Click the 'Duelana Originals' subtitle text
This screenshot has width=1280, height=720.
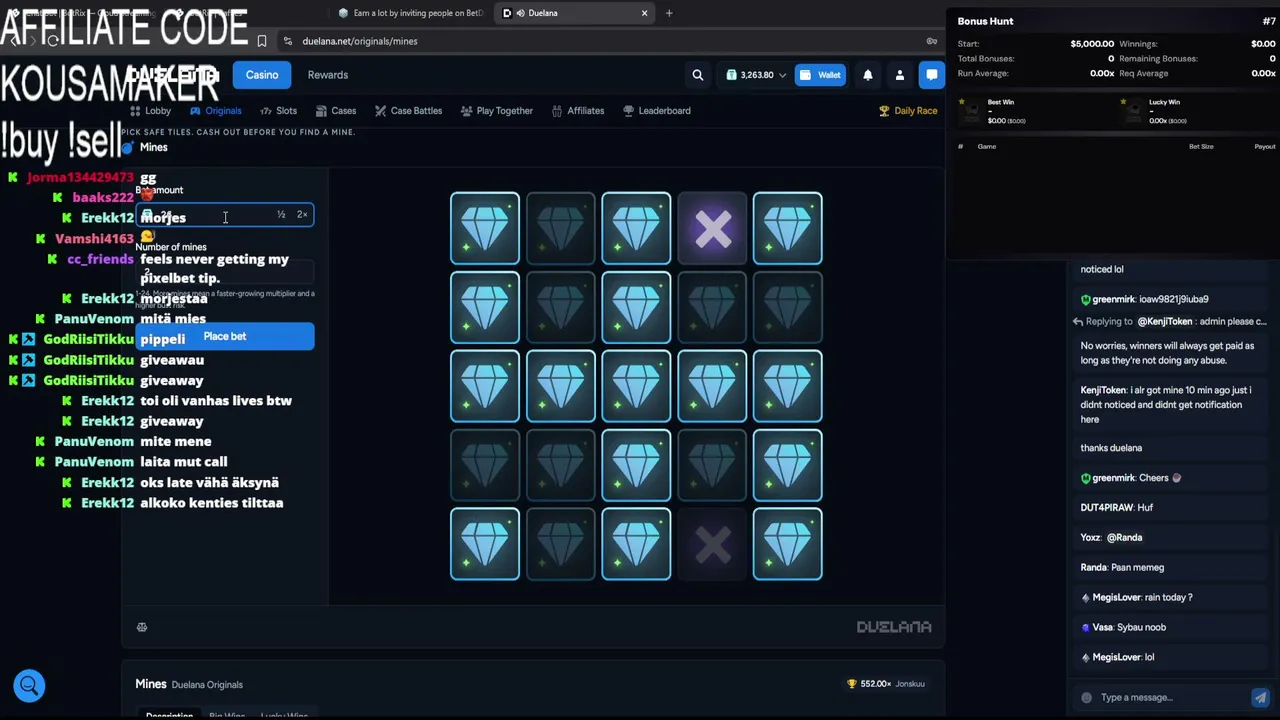(x=207, y=685)
